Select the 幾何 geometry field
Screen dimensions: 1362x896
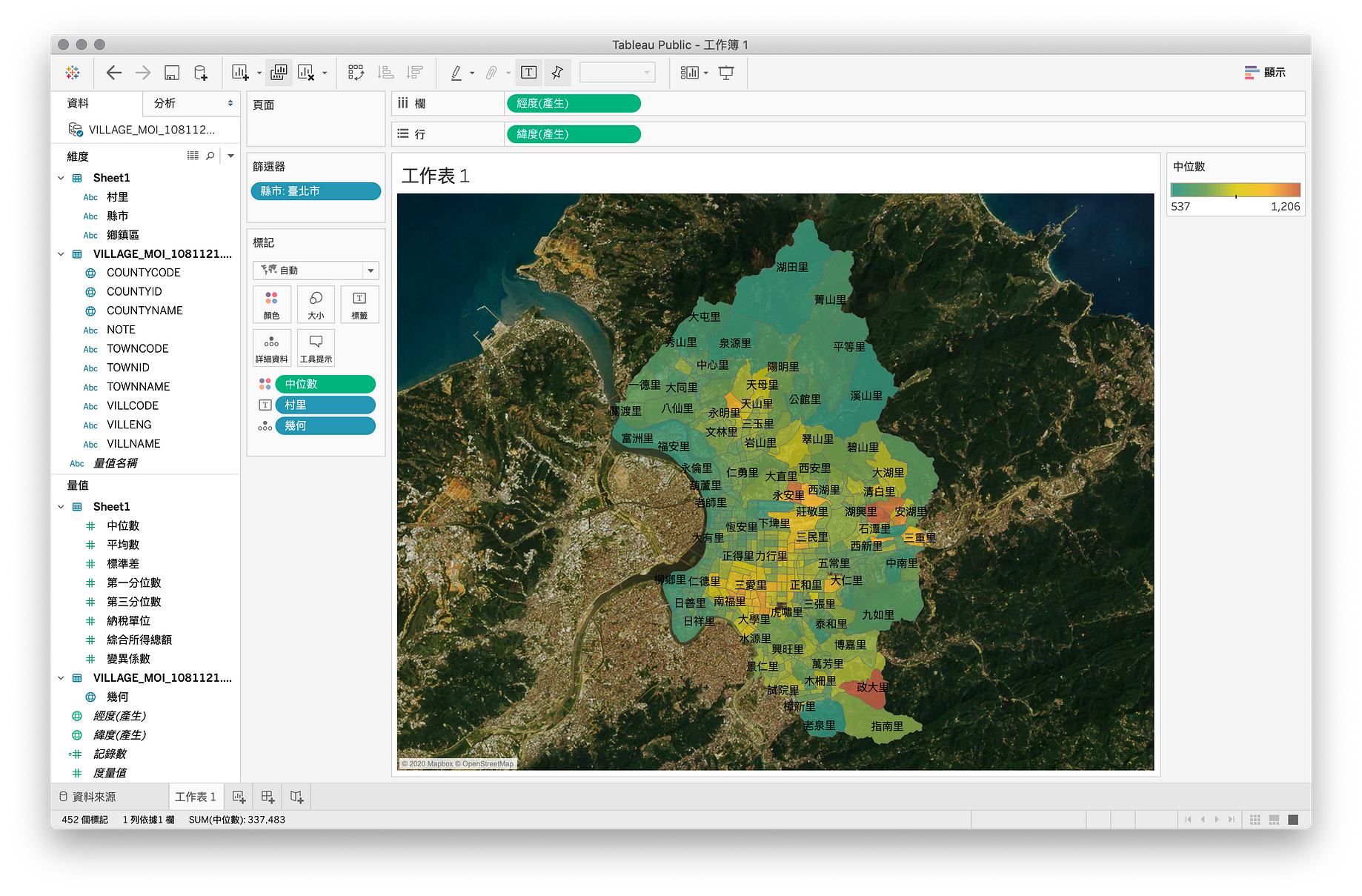tap(117, 697)
